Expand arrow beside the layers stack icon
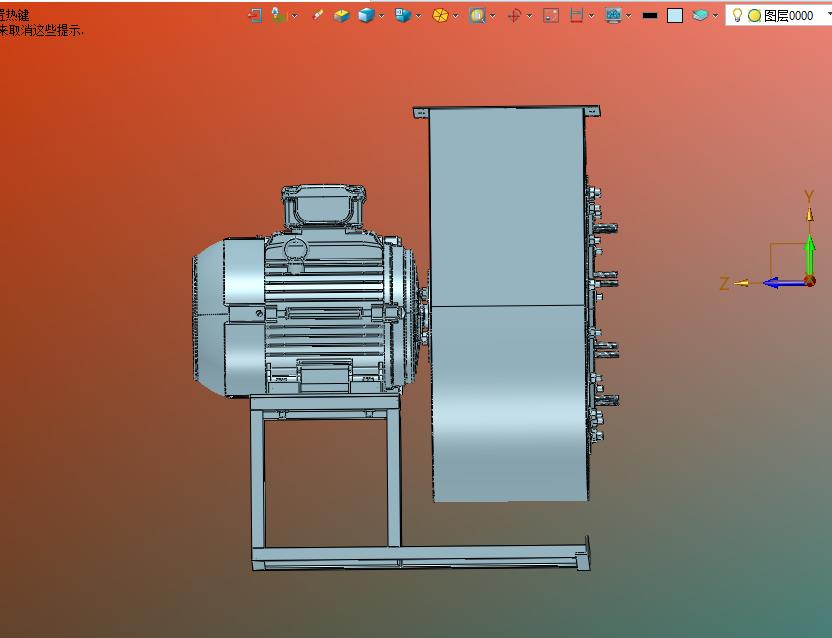The width and height of the screenshot is (832, 638). pyautogui.click(x=716, y=16)
